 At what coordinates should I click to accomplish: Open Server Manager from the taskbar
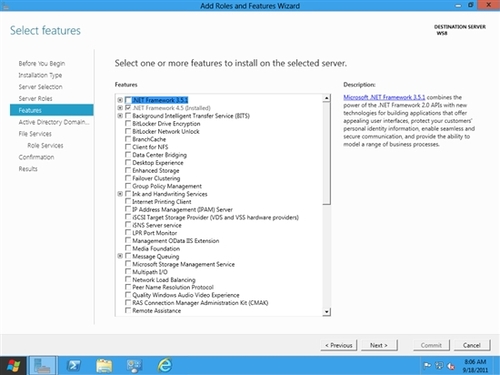click(x=42, y=366)
